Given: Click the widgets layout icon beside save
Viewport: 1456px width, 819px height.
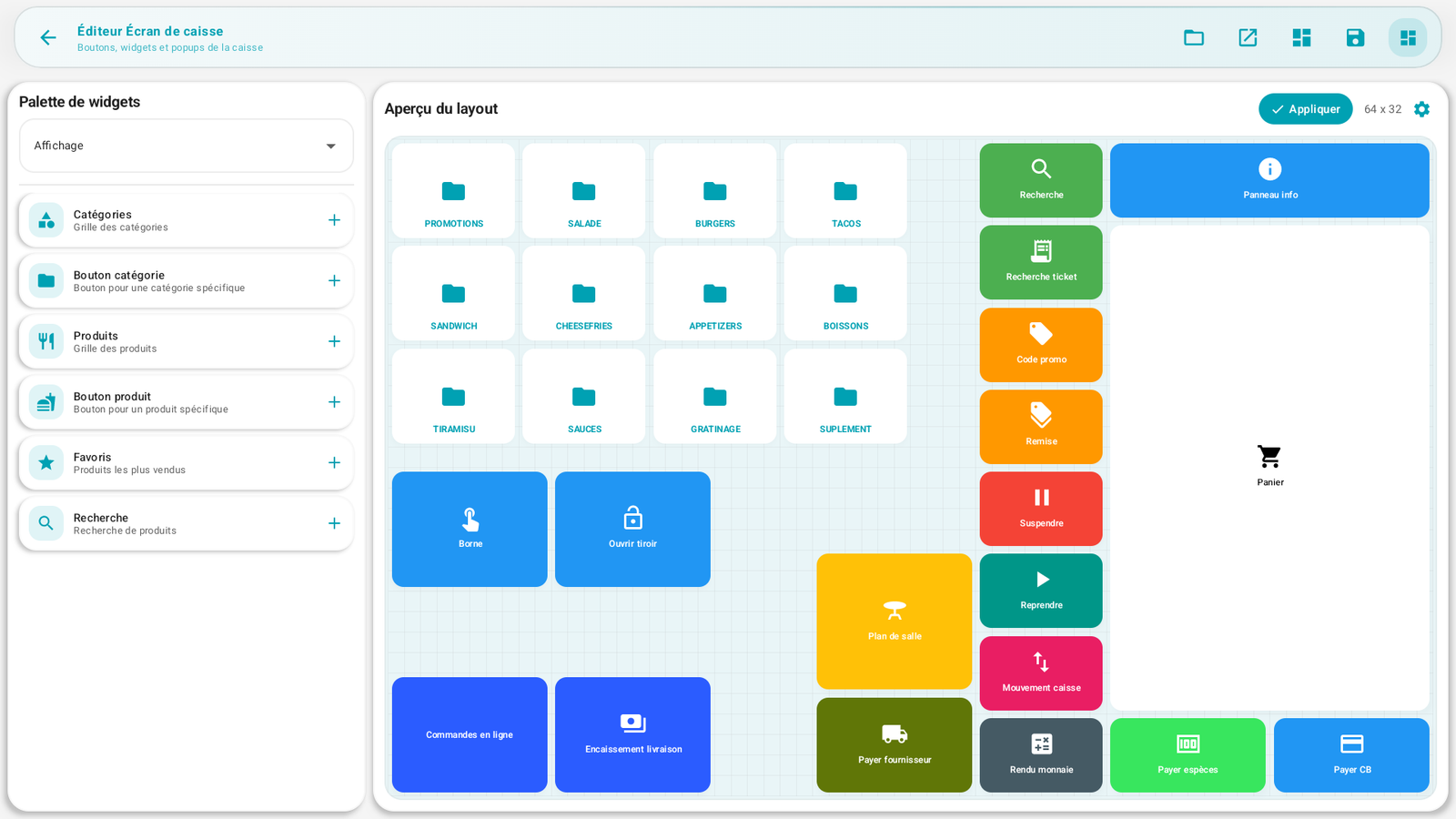Looking at the screenshot, I should (1301, 37).
